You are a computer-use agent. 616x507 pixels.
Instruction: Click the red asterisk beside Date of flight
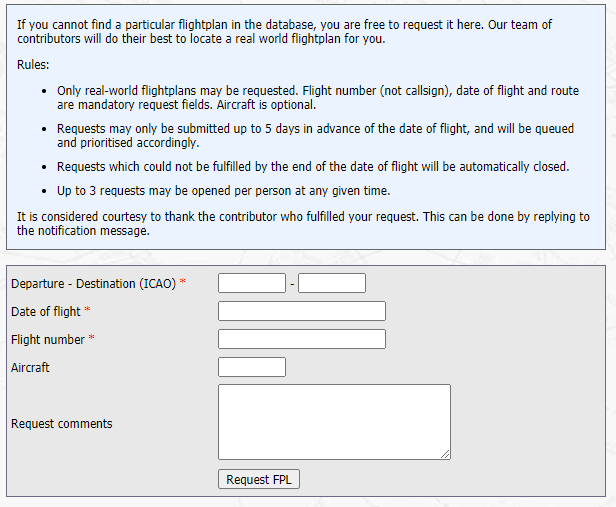pos(87,311)
